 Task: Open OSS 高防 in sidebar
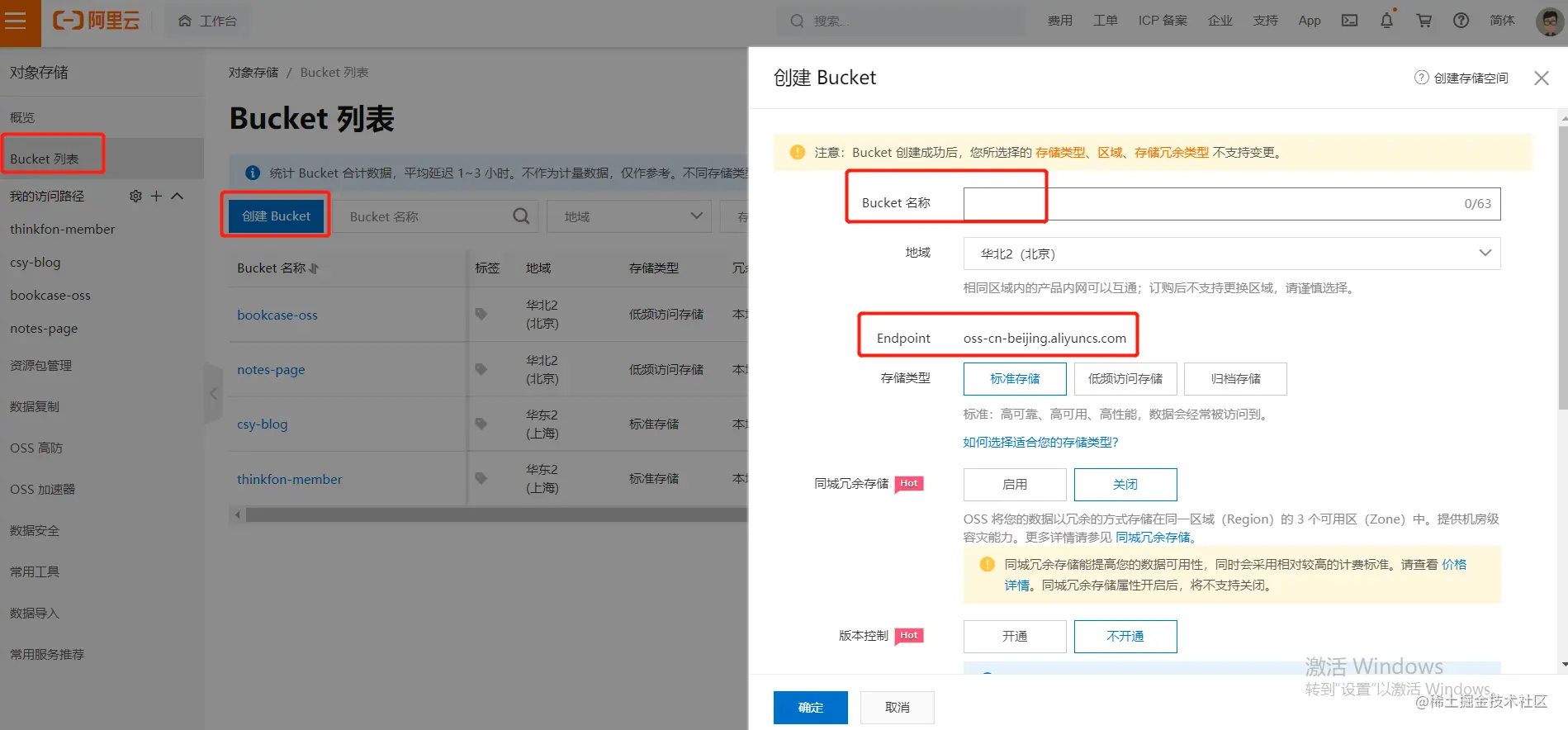tap(36, 448)
